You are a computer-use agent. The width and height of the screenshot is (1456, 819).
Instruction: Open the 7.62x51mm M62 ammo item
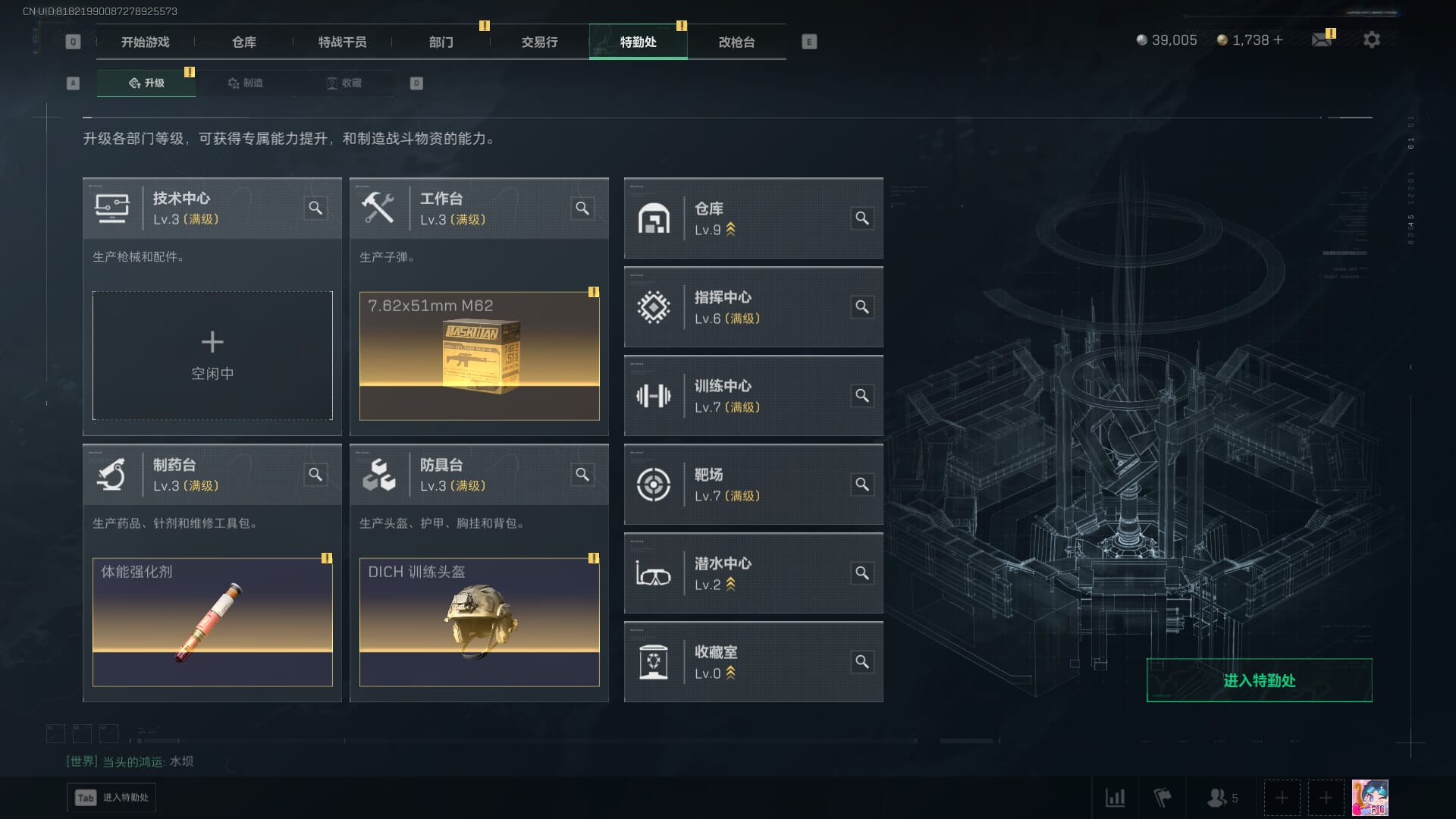[x=479, y=356]
